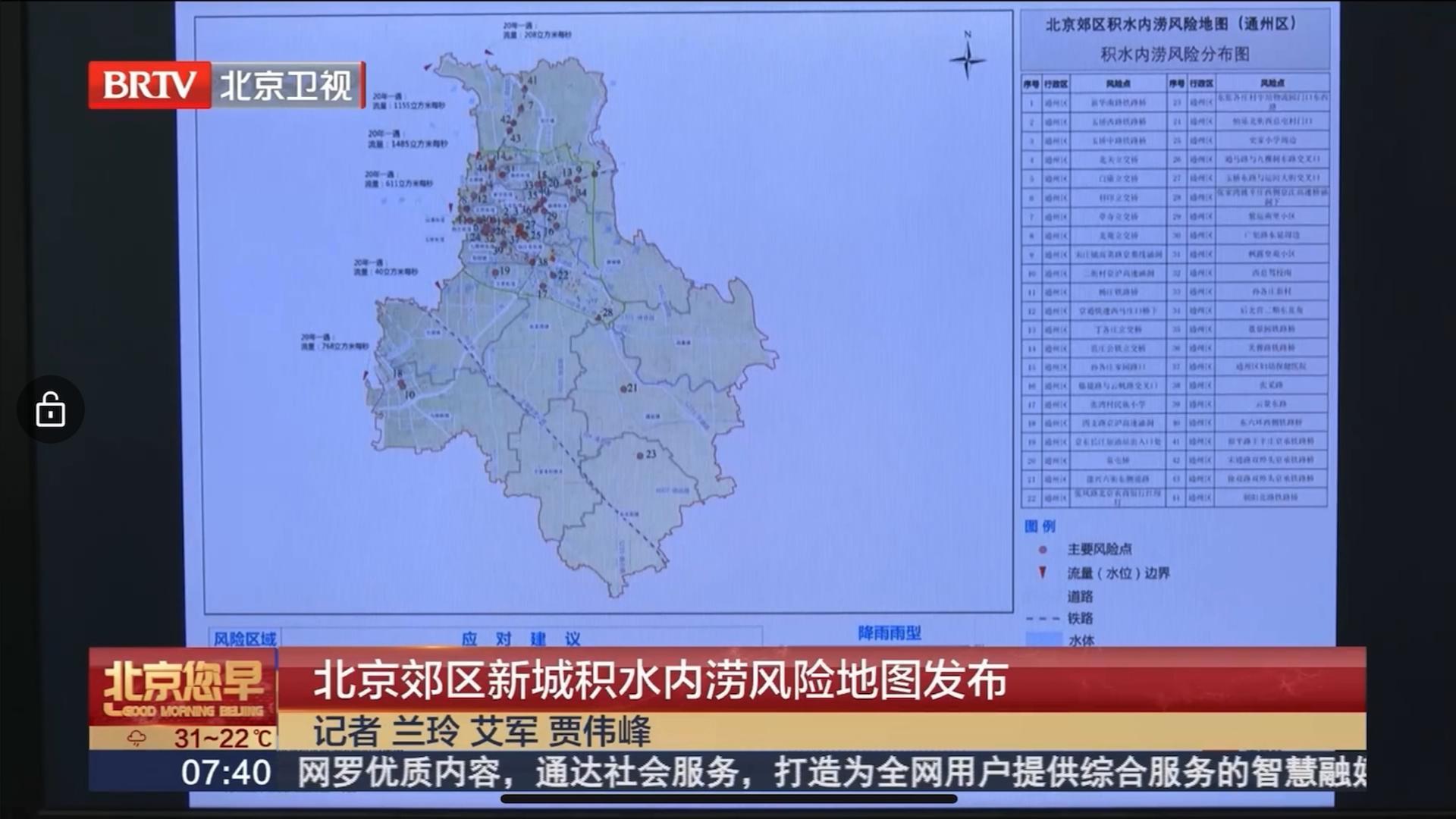The height and width of the screenshot is (819, 1456).
Task: Toggle the 道路 legend entry
Action: (1078, 596)
